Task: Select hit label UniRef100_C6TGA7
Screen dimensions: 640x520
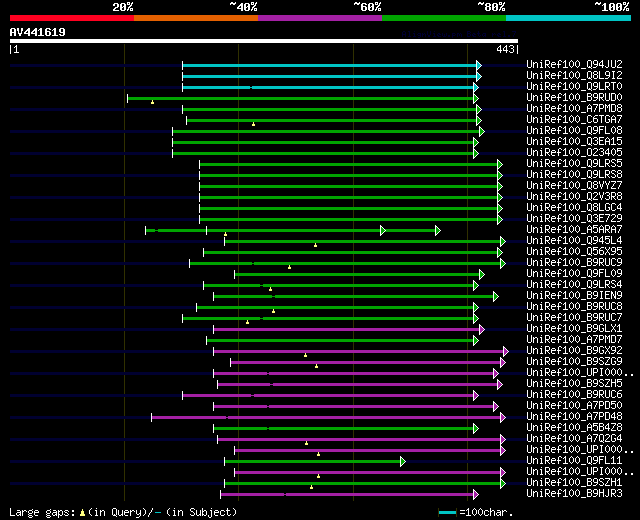Action: (x=574, y=120)
